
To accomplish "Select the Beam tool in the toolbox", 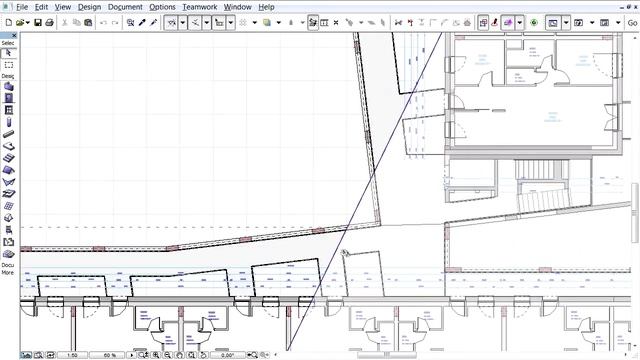I will [9, 134].
